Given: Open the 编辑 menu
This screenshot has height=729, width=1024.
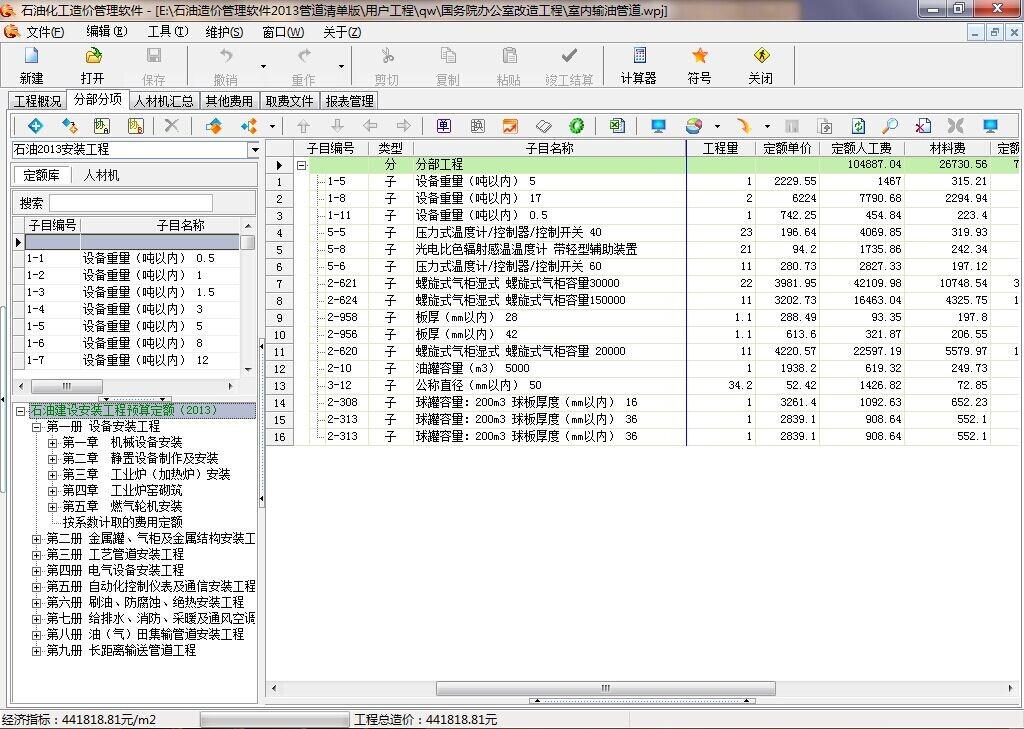Looking at the screenshot, I should pyautogui.click(x=106, y=31).
